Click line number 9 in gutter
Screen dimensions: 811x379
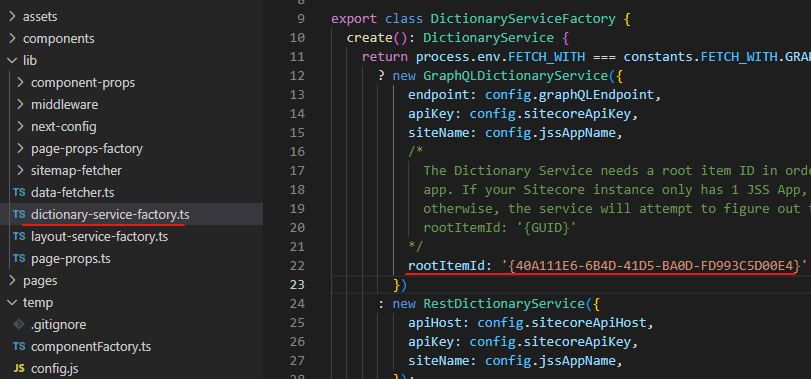(301, 20)
